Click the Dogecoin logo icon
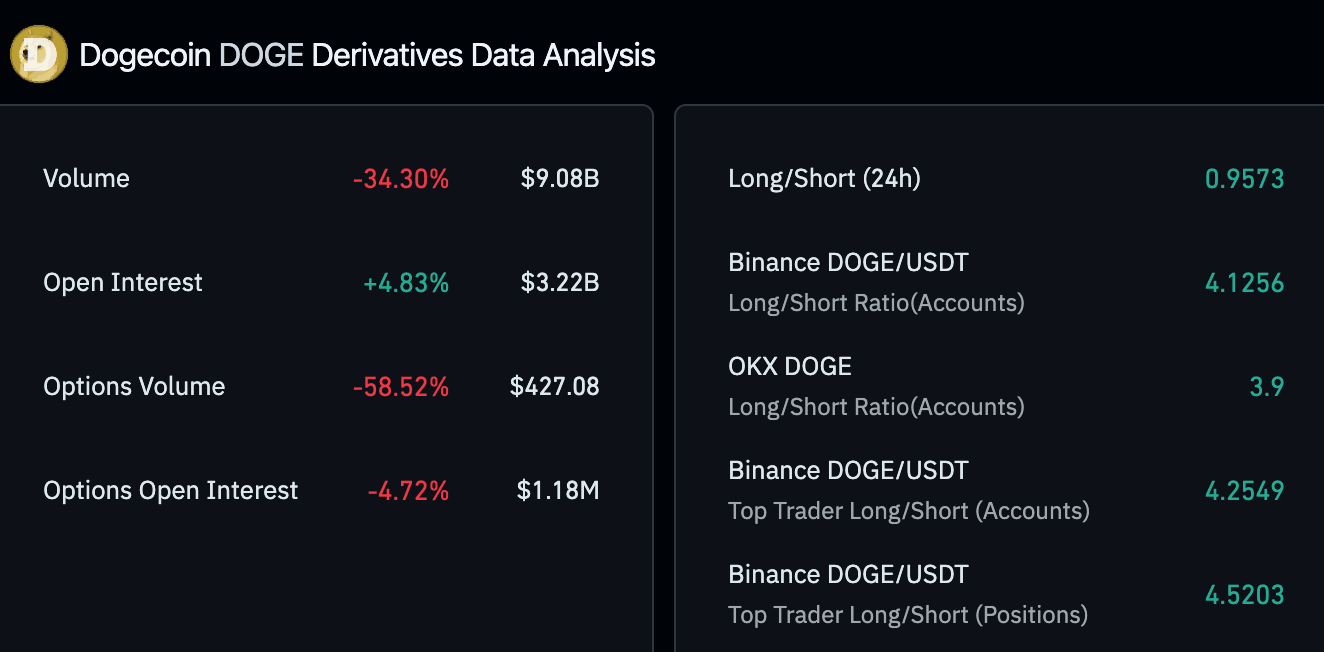 pos(38,55)
